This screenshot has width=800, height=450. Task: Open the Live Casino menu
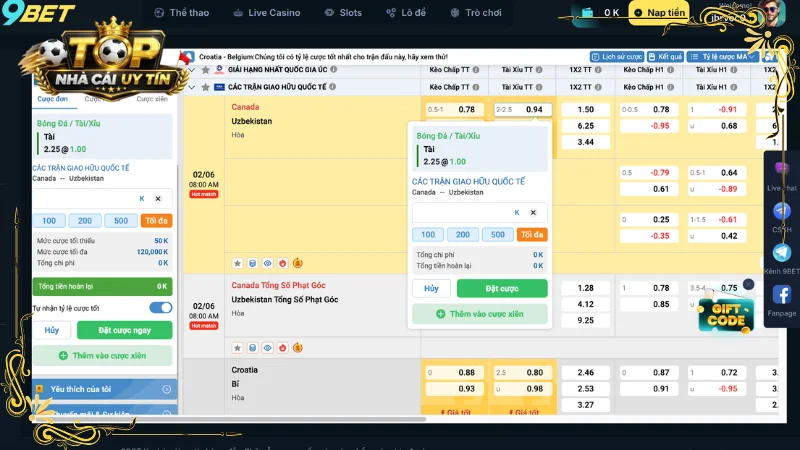click(x=267, y=13)
